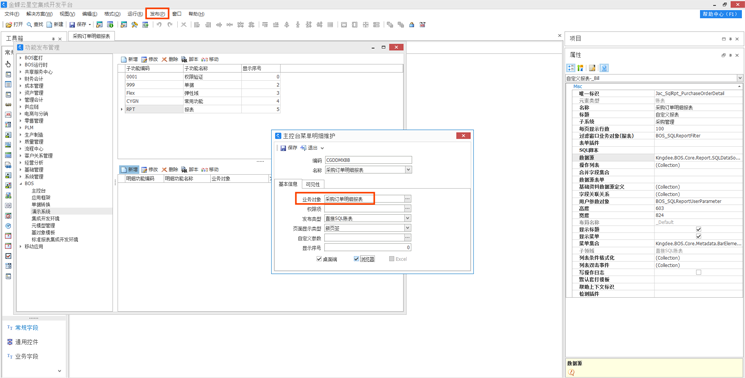Select the 演示系统 tree item

pos(41,211)
